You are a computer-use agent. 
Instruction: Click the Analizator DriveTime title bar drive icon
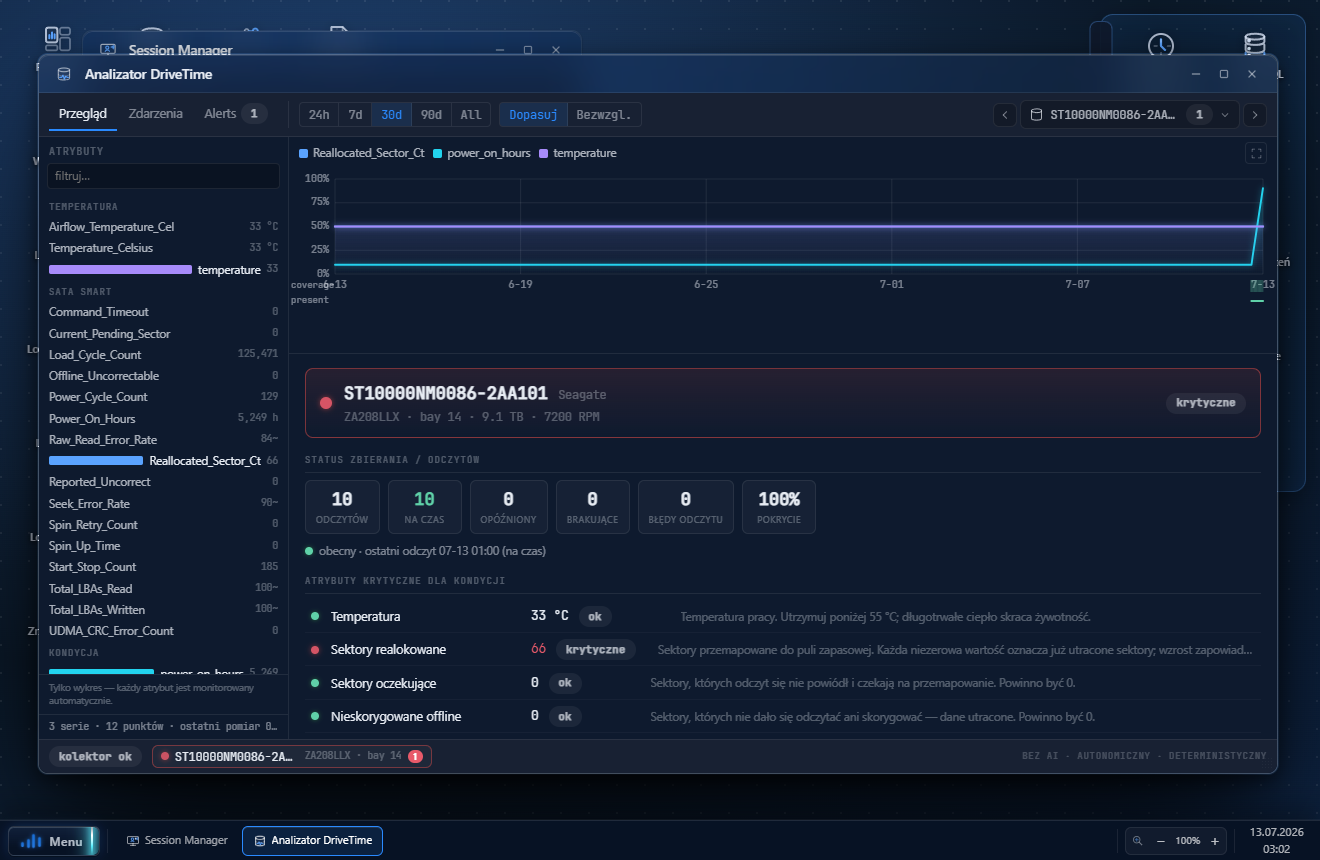point(64,74)
